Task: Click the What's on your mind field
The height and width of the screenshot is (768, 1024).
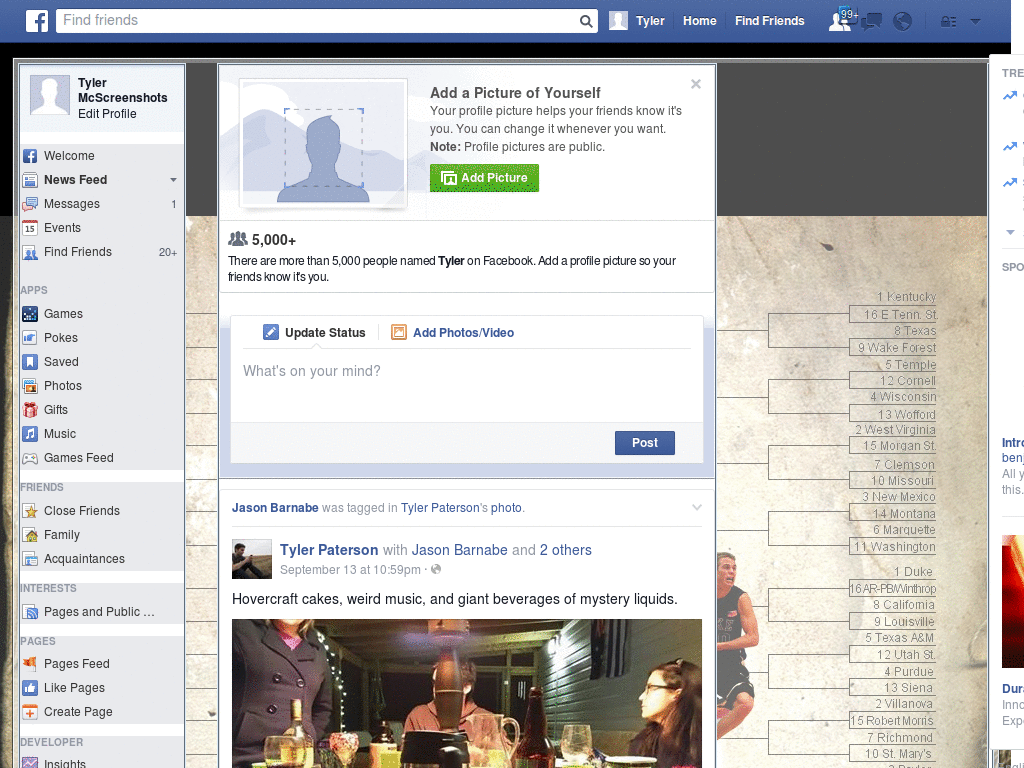Action: [x=467, y=386]
